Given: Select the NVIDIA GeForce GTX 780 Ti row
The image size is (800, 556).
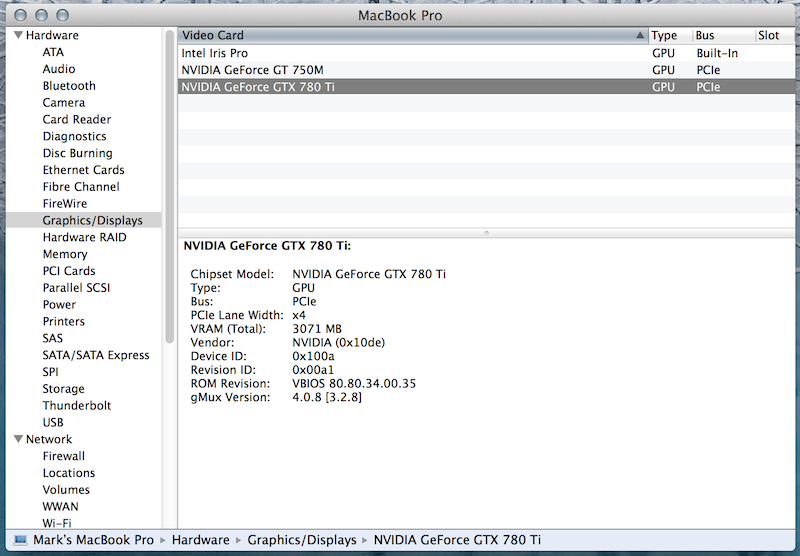Looking at the screenshot, I should click(x=486, y=87).
